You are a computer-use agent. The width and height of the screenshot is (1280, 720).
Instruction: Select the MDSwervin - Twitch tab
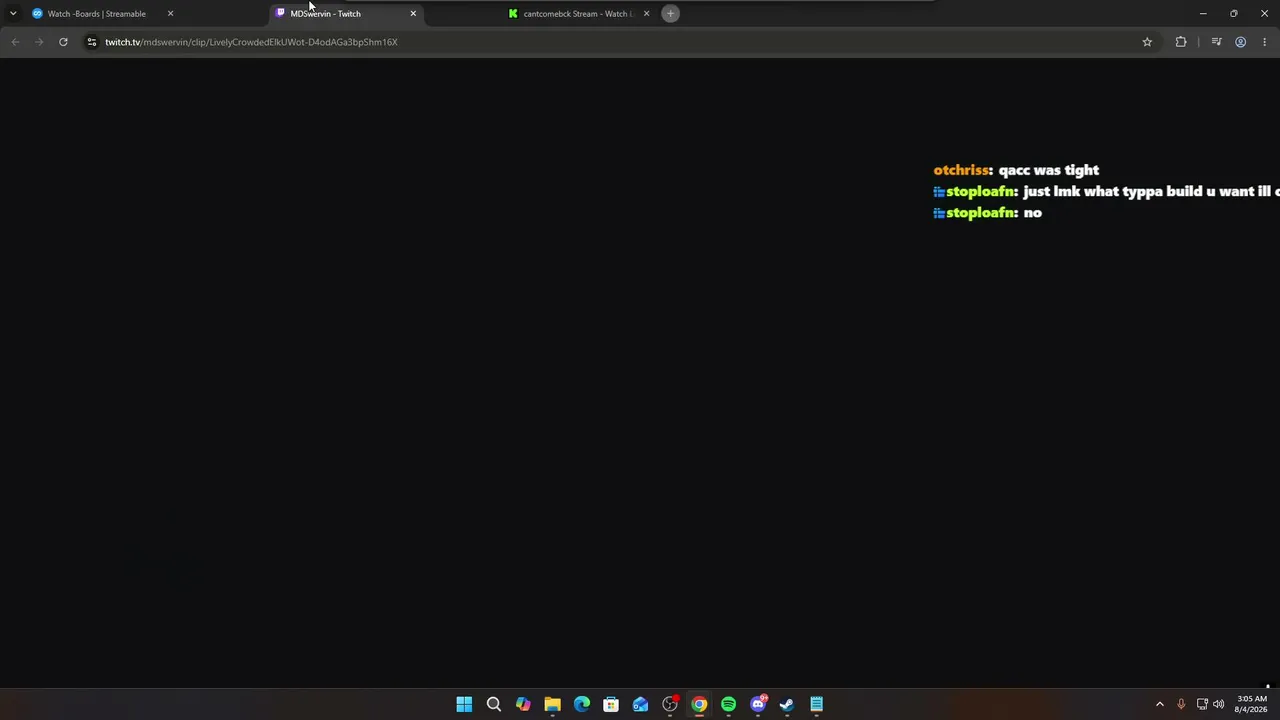pos(325,14)
